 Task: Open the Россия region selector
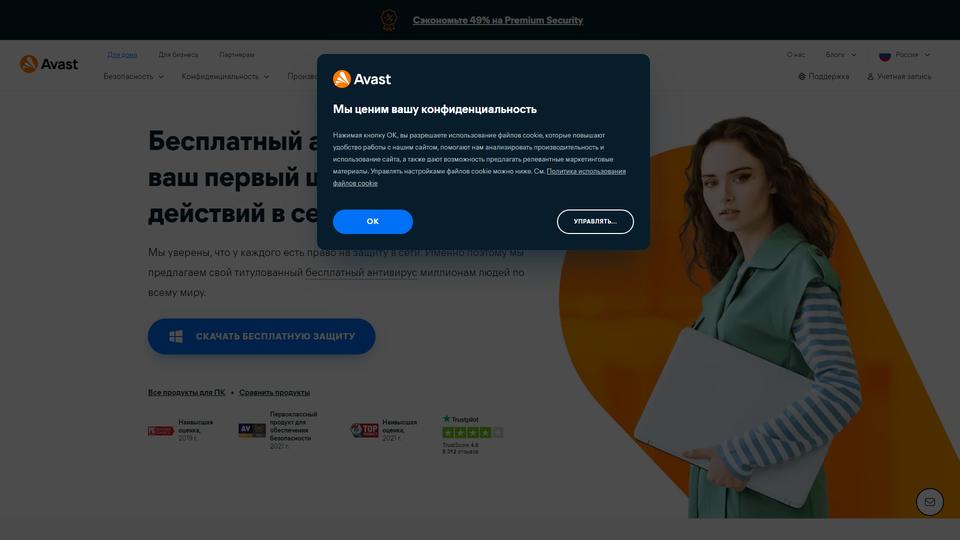point(905,55)
